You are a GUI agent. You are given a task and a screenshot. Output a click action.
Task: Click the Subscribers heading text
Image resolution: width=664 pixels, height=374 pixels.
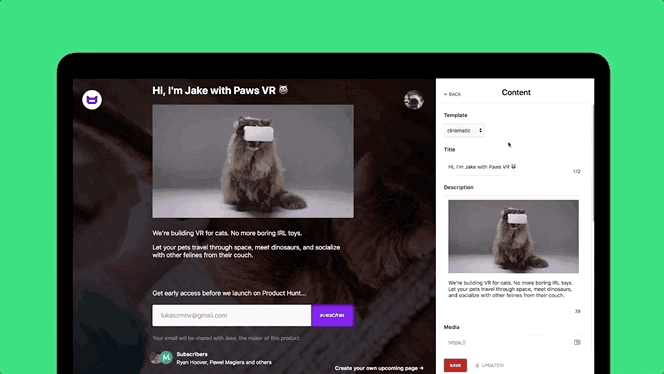click(x=192, y=354)
